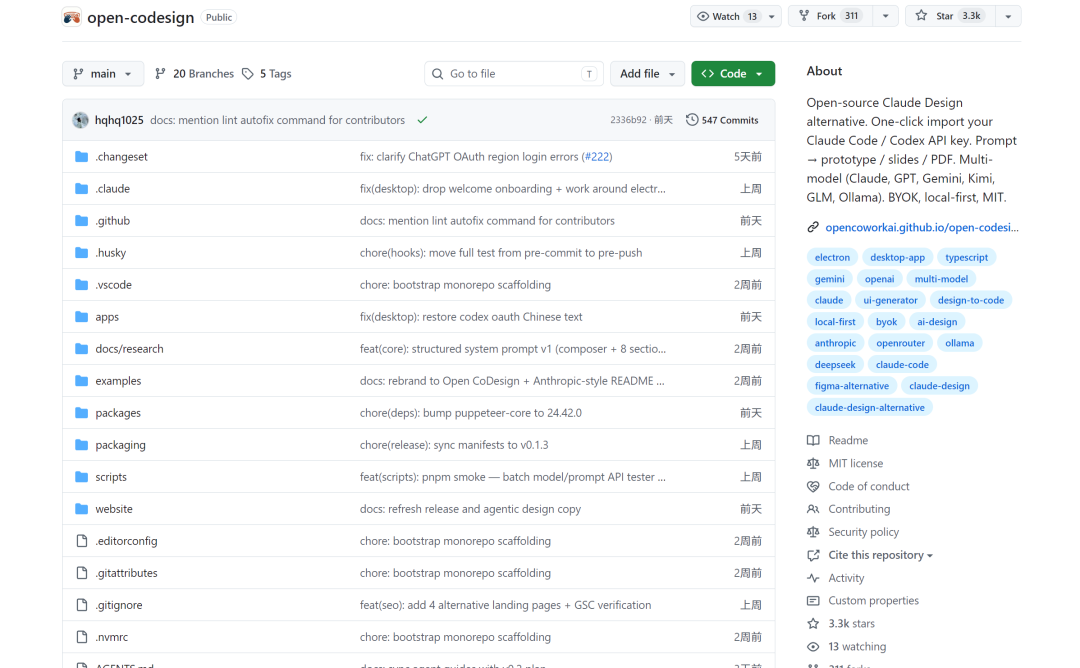This screenshot has height=668, width=1080.
Task: Click the tag icon beside 5 Tags
Action: (x=248, y=74)
